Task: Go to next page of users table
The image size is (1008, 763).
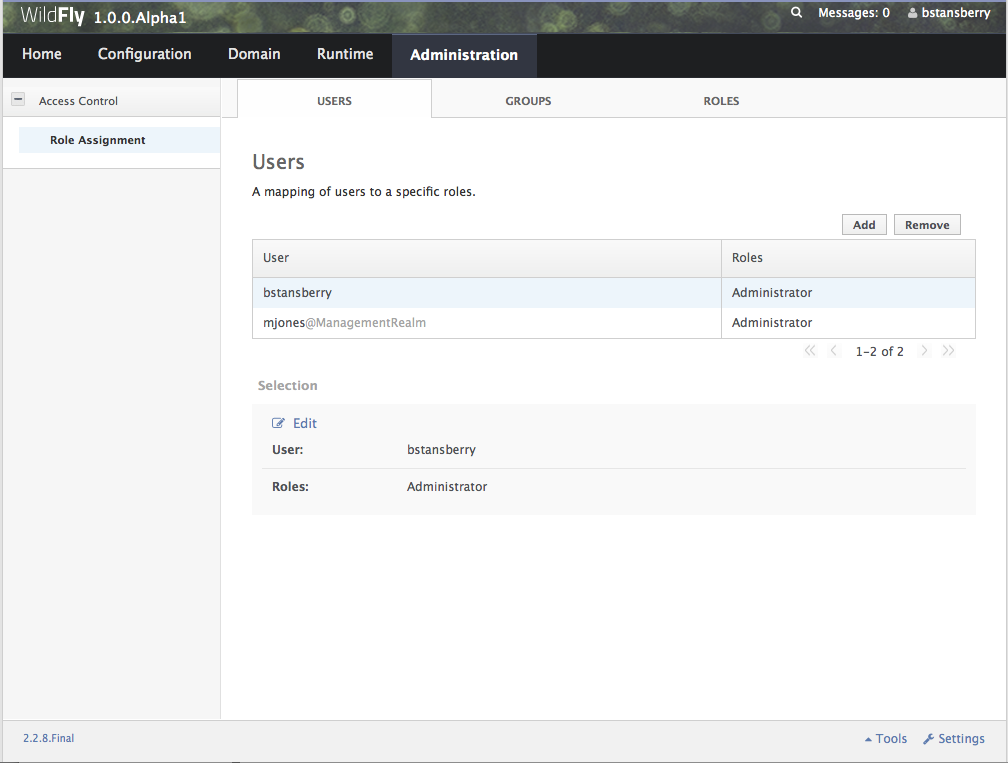Action: (924, 351)
